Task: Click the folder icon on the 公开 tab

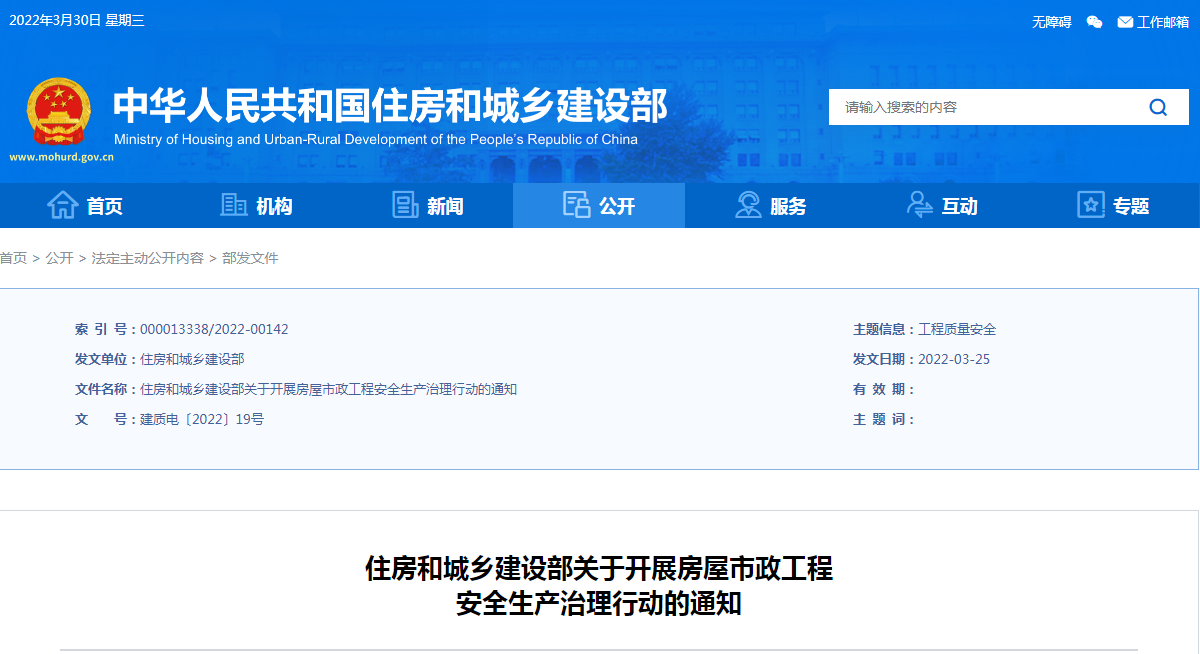Action: coord(575,204)
